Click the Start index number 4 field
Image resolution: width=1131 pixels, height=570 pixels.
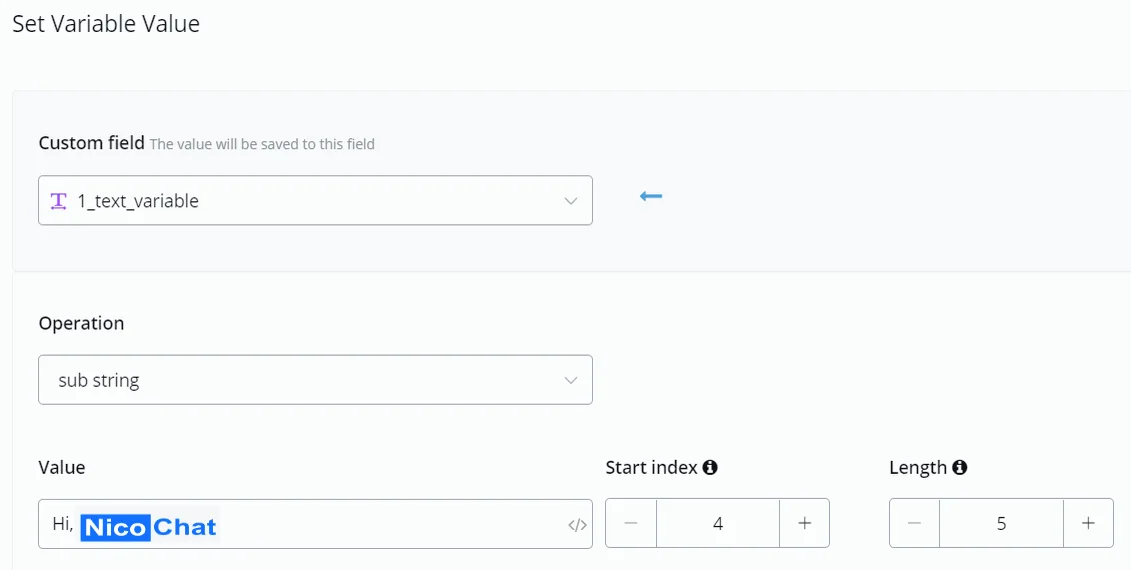tap(718, 523)
